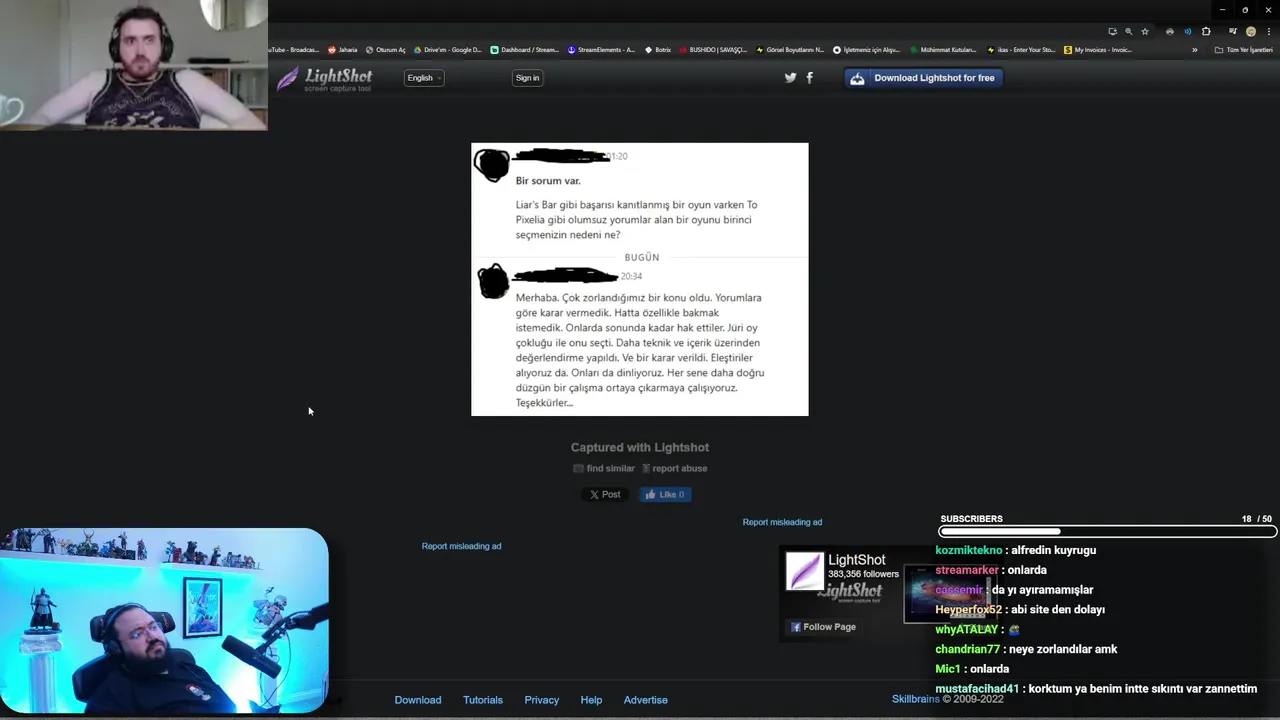This screenshot has width=1280, height=720.
Task: Click the Skillbrains footer link
Action: 915,699
